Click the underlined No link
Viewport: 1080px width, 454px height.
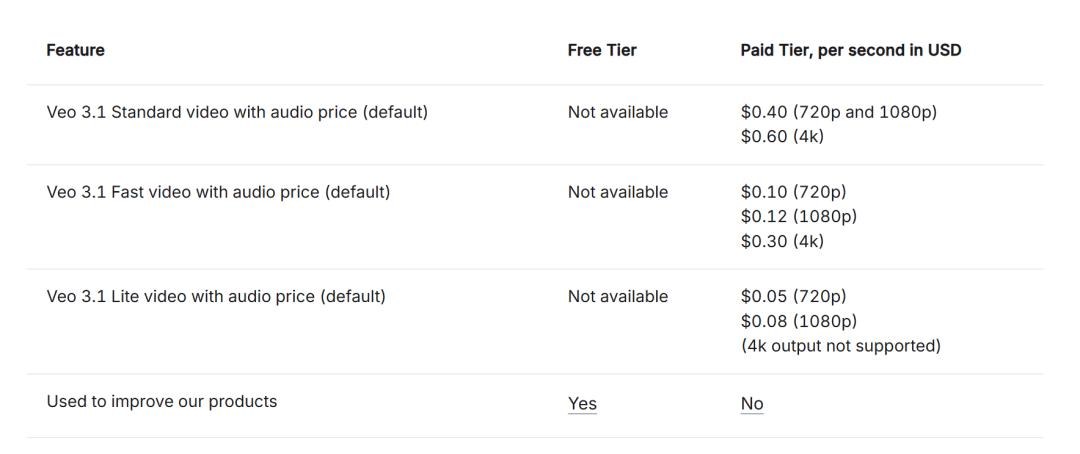752,403
